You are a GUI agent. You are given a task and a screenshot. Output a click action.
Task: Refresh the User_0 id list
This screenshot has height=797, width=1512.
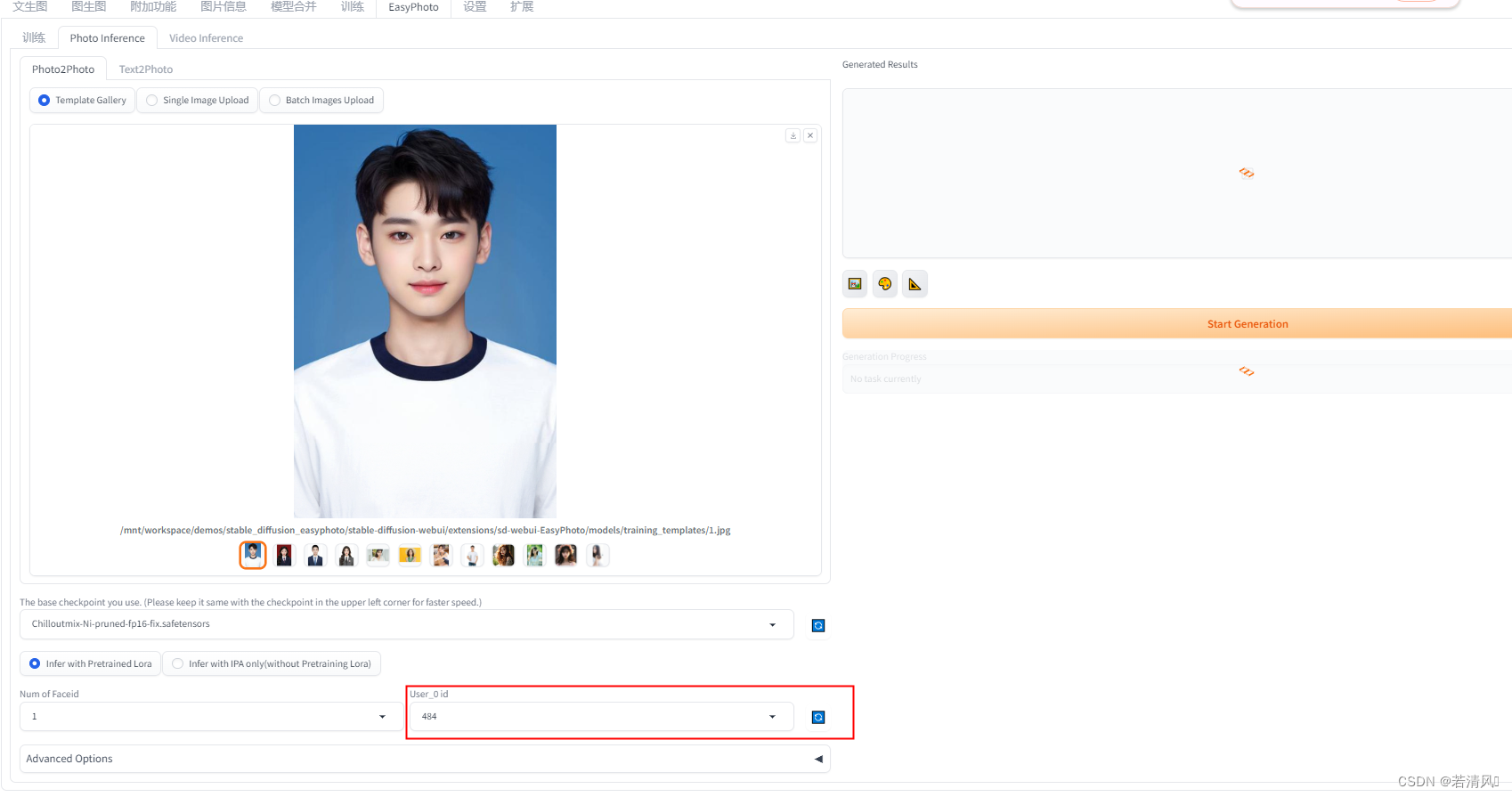[x=818, y=718]
